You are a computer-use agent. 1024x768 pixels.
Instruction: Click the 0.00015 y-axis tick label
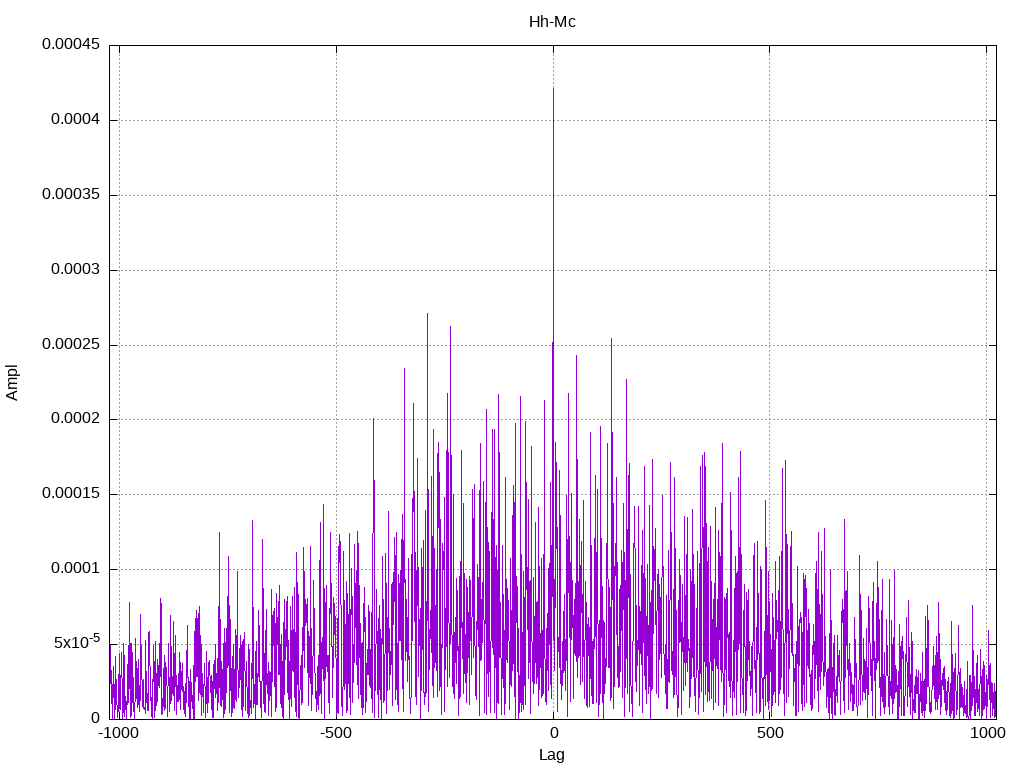coord(71,493)
